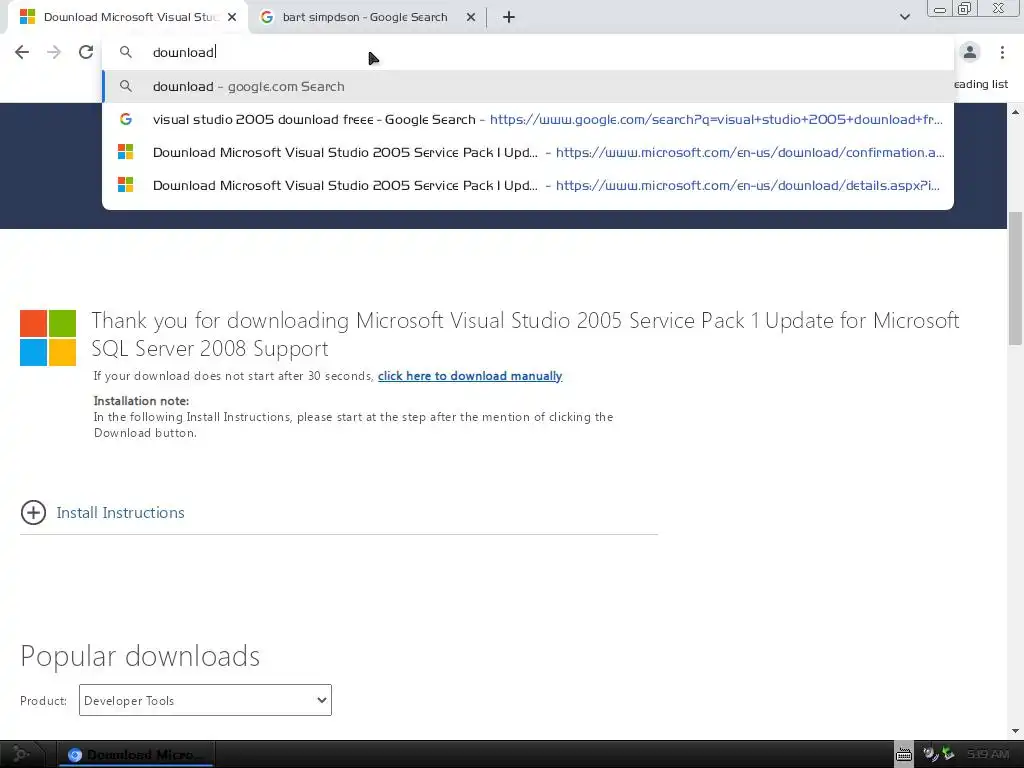The width and height of the screenshot is (1024, 768).
Task: Go back using the browser back arrow
Action: pos(22,52)
